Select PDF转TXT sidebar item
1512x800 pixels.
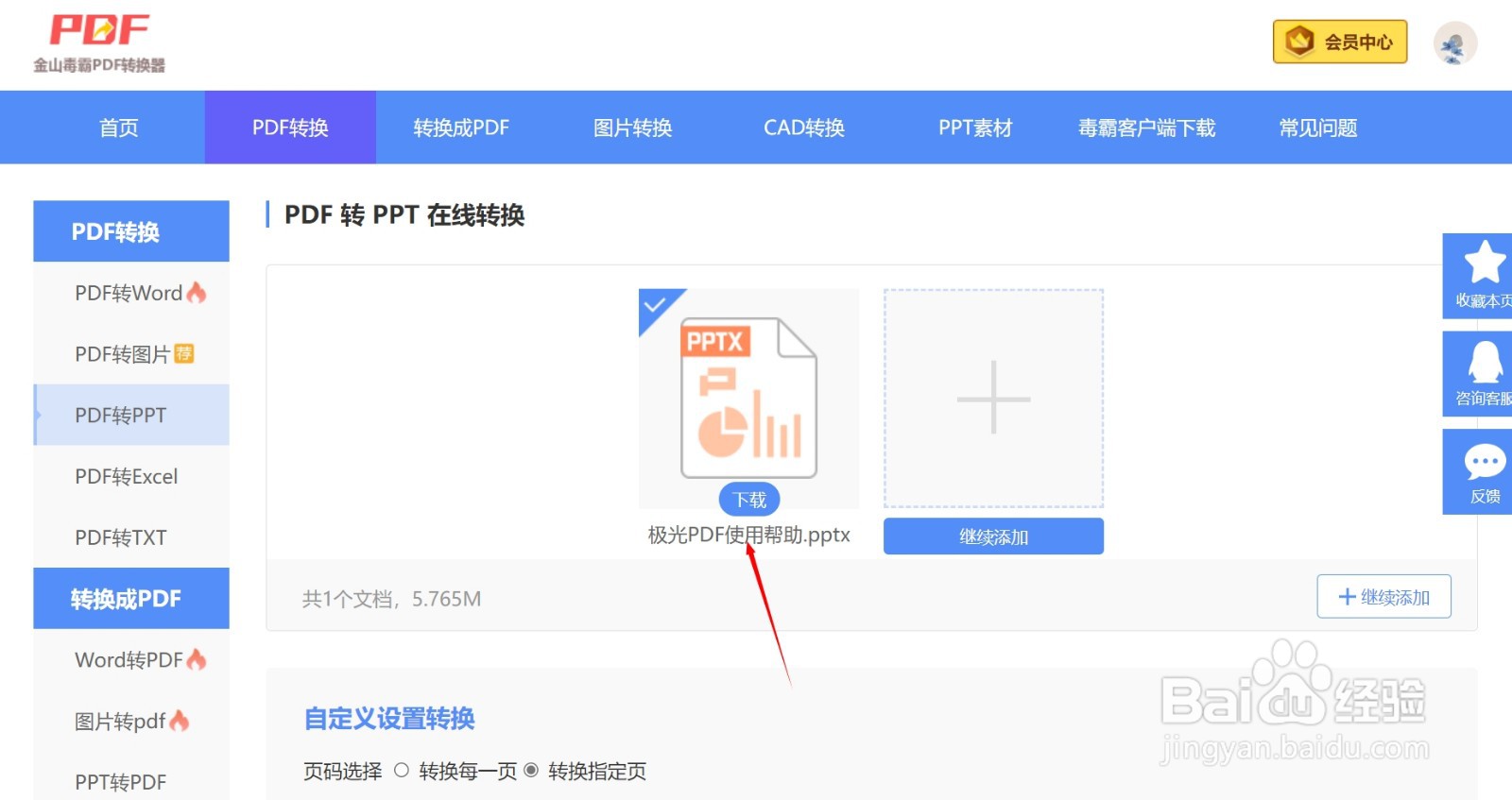click(x=131, y=537)
